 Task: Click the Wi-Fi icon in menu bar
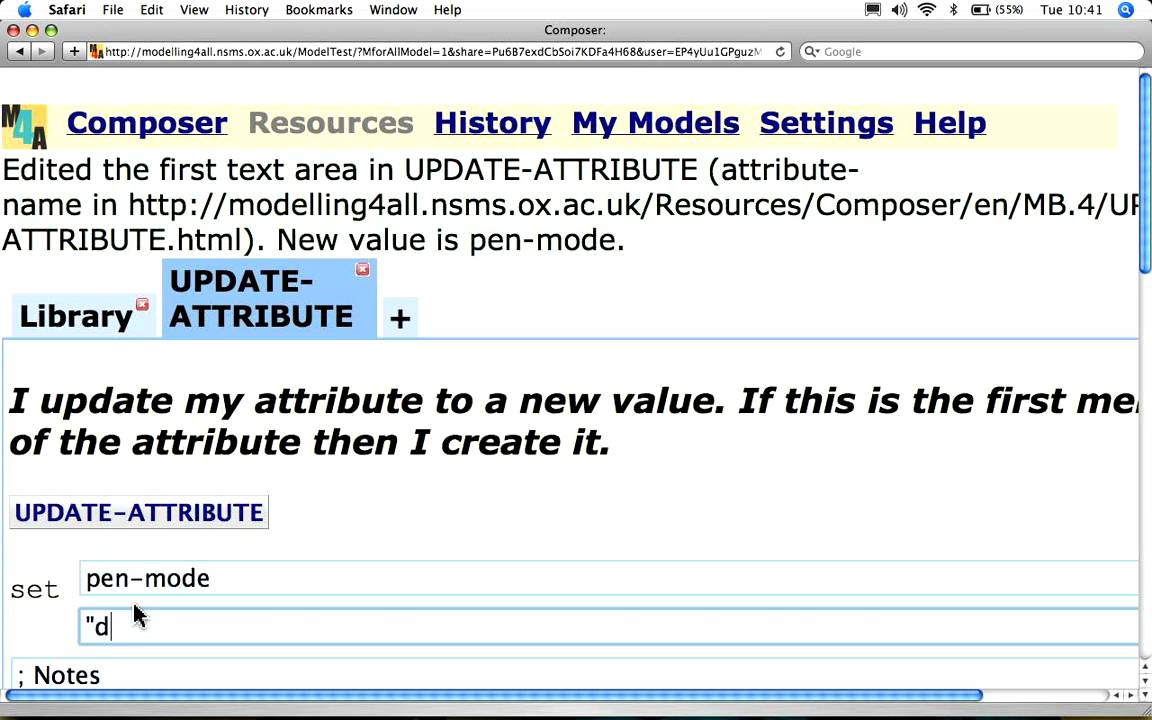[927, 10]
